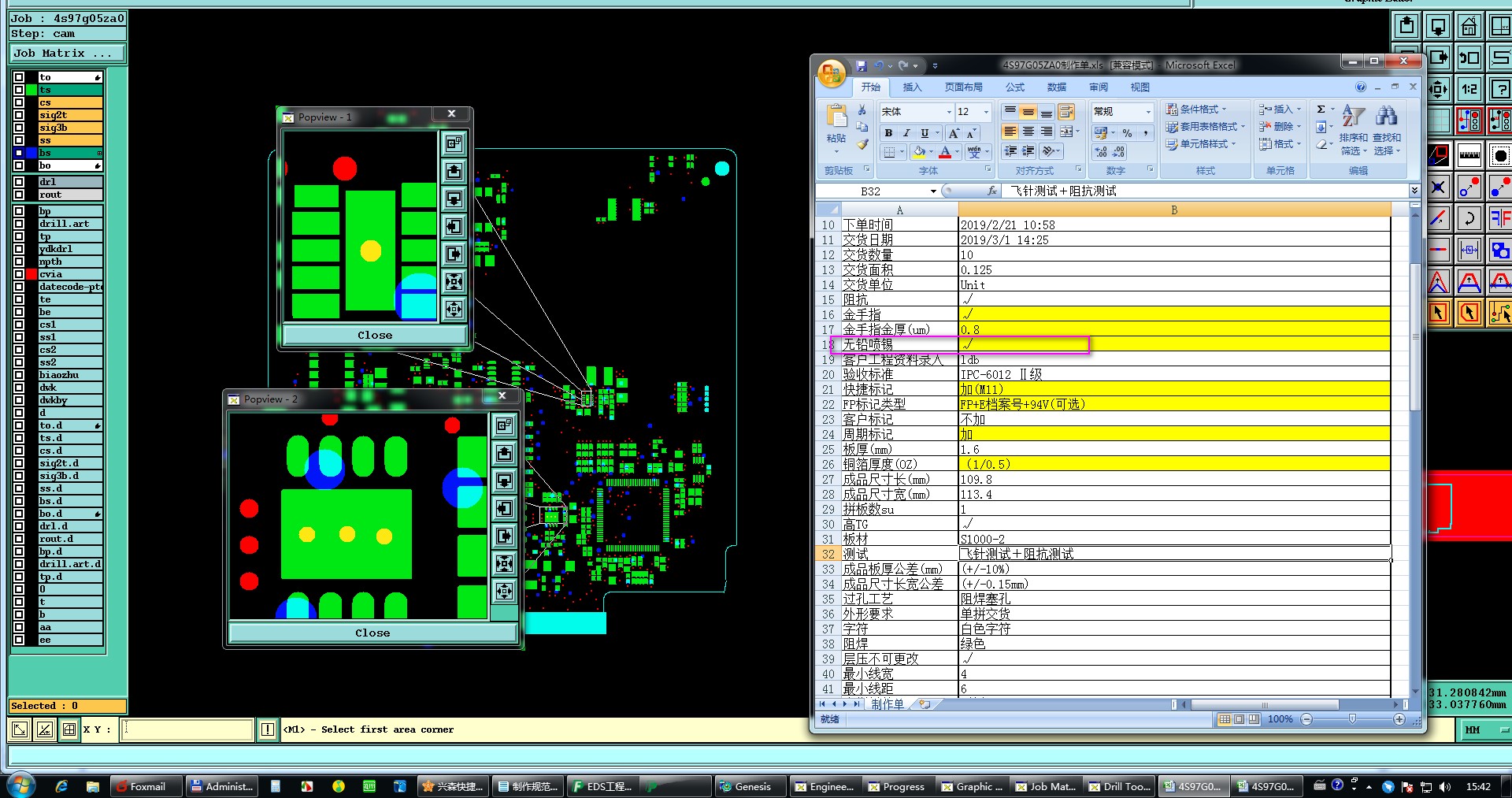Switch to the 数据 ribbon tab
Image resolution: width=1512 pixels, height=798 pixels.
[1057, 87]
